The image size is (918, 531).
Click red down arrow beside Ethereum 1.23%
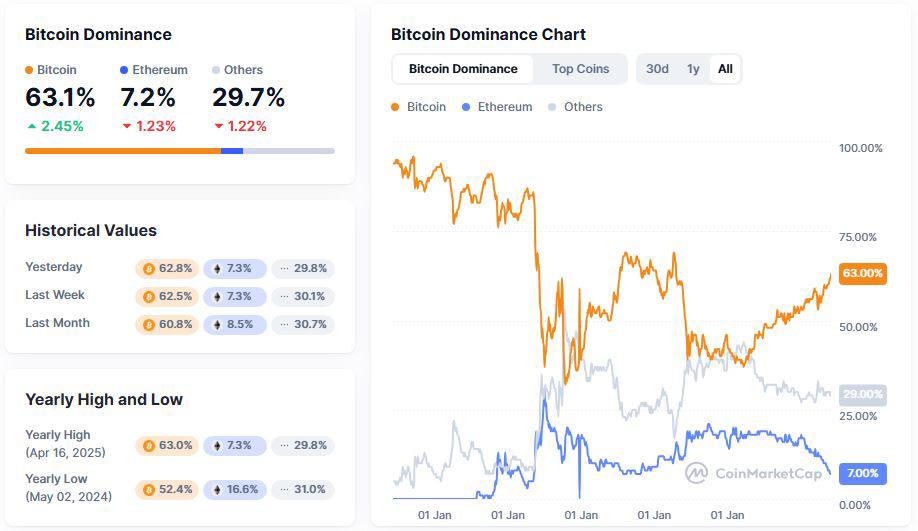point(126,126)
